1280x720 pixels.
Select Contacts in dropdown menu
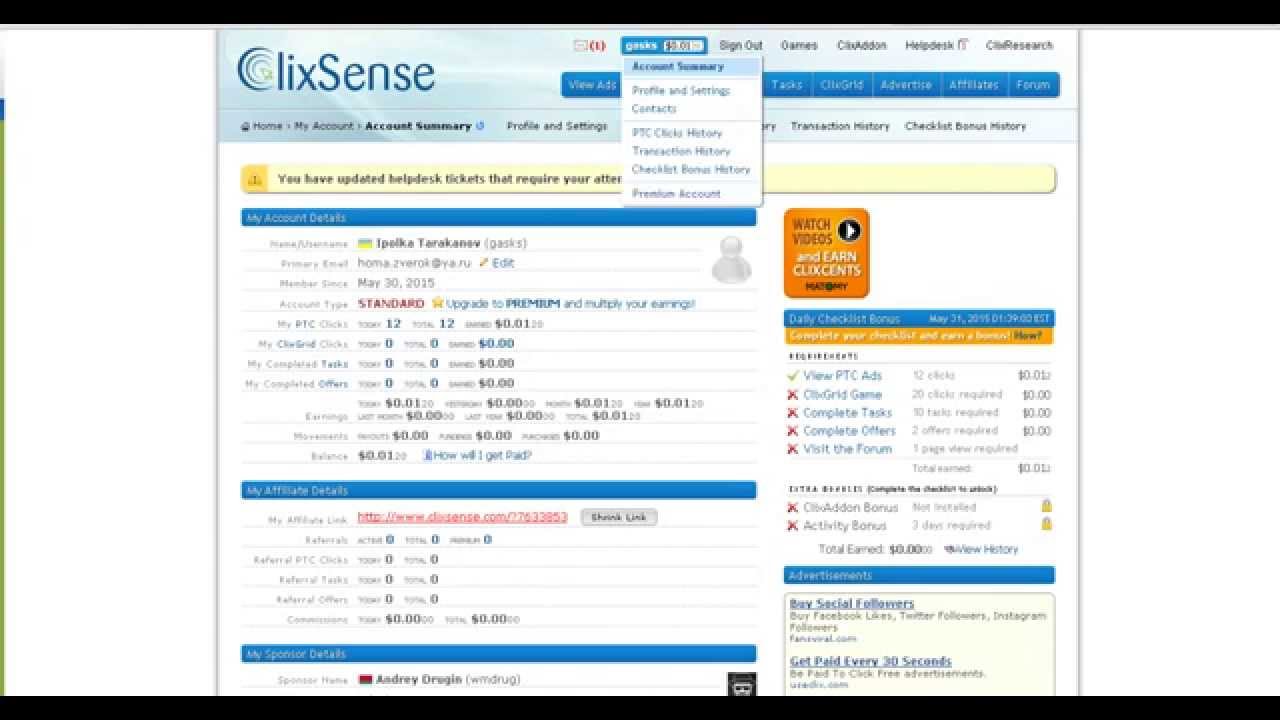point(654,109)
